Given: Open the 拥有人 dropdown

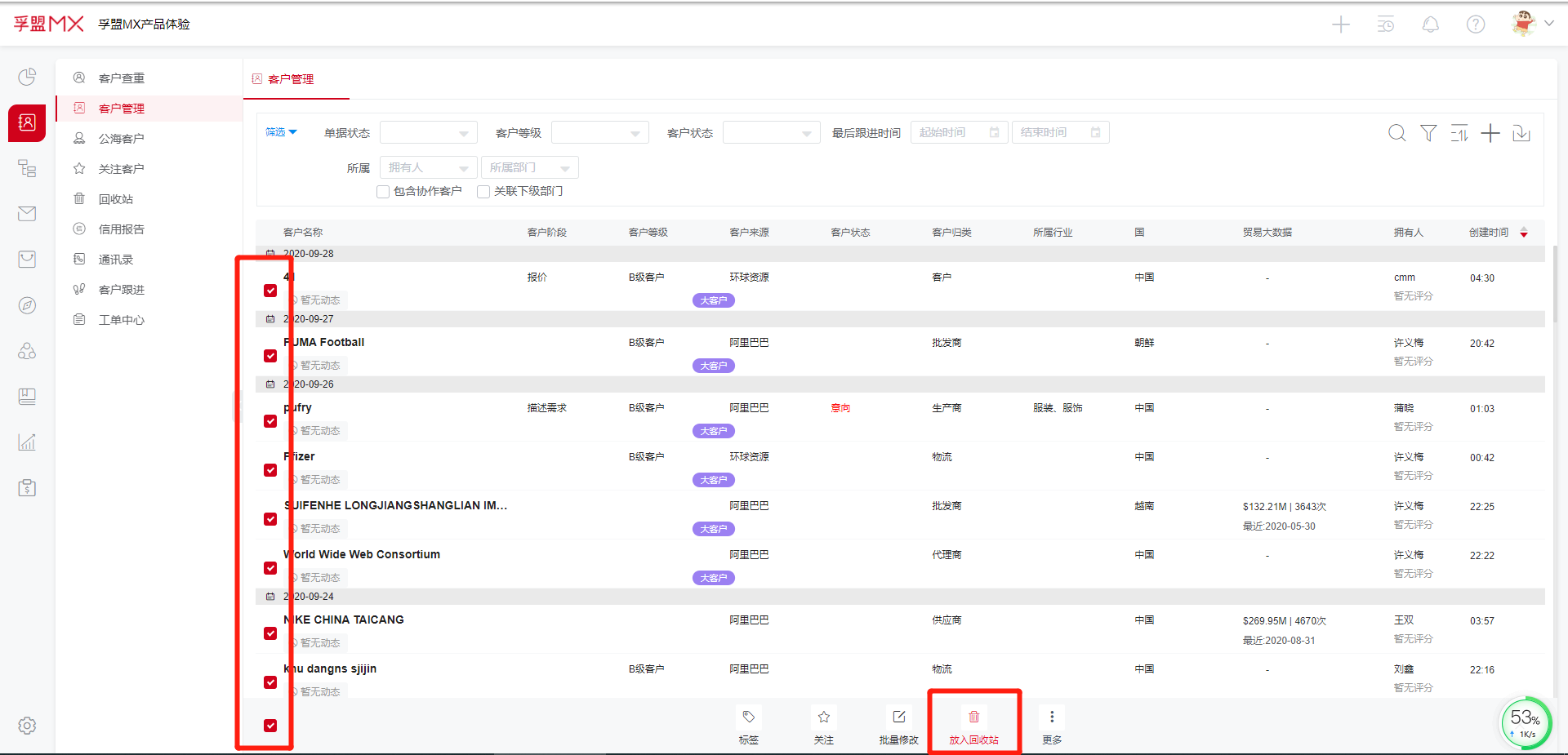Looking at the screenshot, I should tap(428, 168).
